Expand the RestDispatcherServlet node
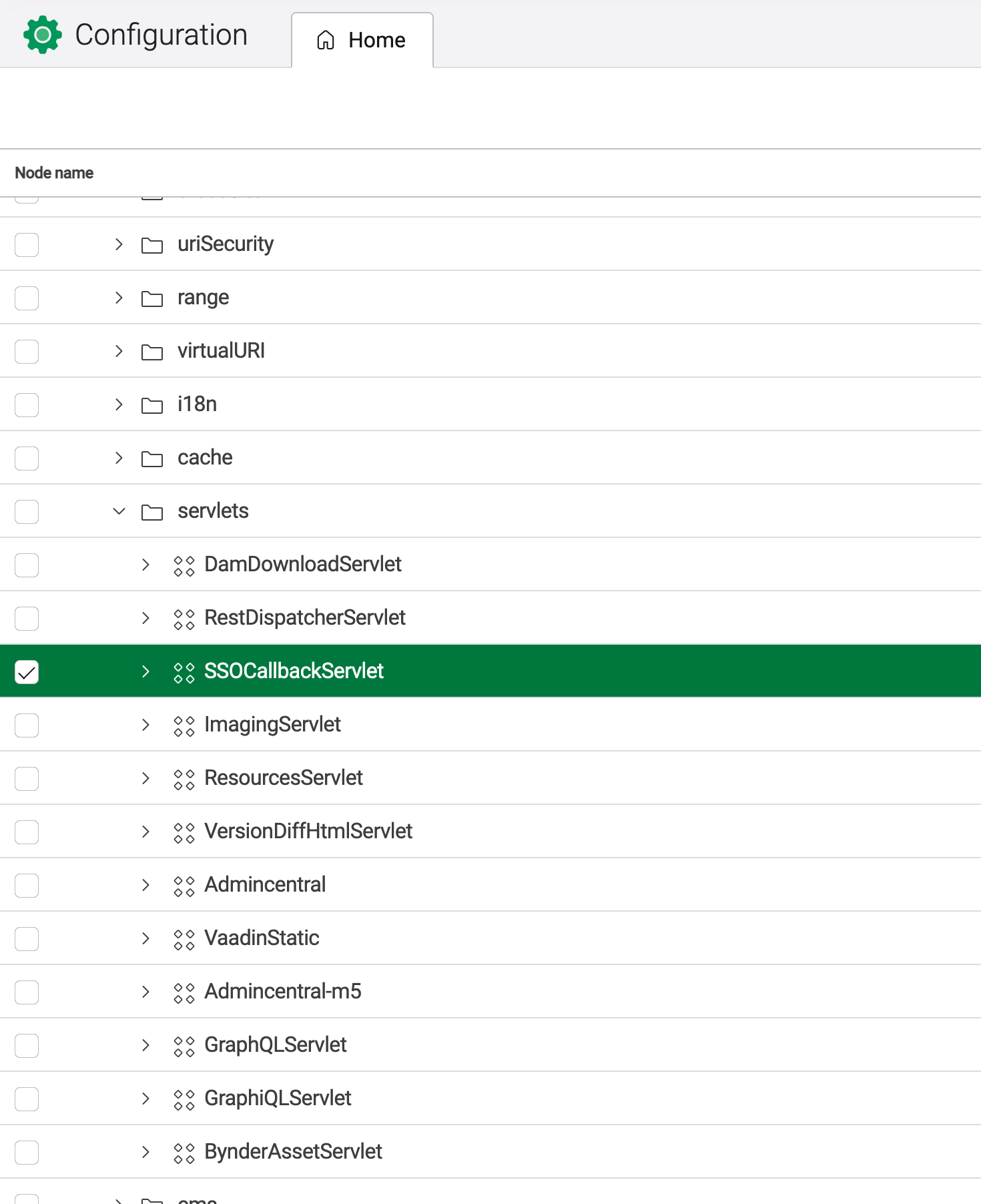The height and width of the screenshot is (1204, 981). pyautogui.click(x=145, y=618)
